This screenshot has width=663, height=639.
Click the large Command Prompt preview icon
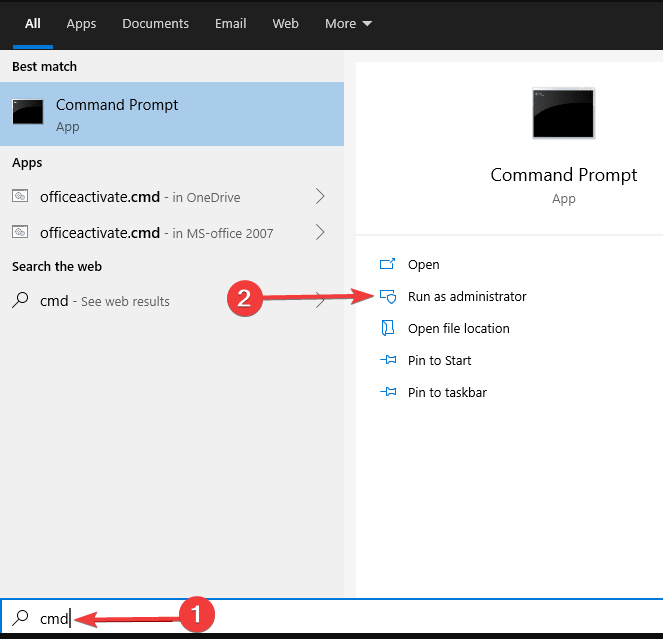click(x=563, y=113)
